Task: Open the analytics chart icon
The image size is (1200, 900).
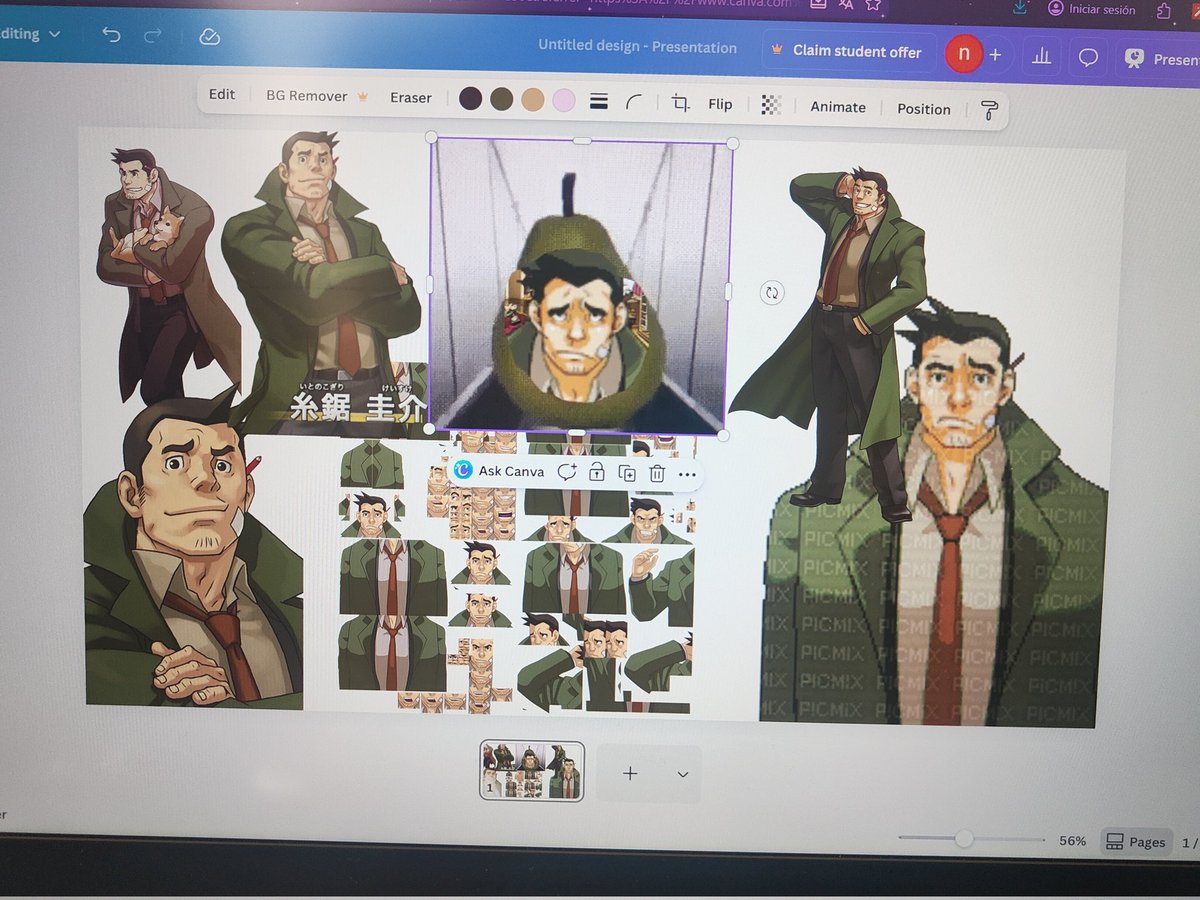Action: (x=1041, y=56)
